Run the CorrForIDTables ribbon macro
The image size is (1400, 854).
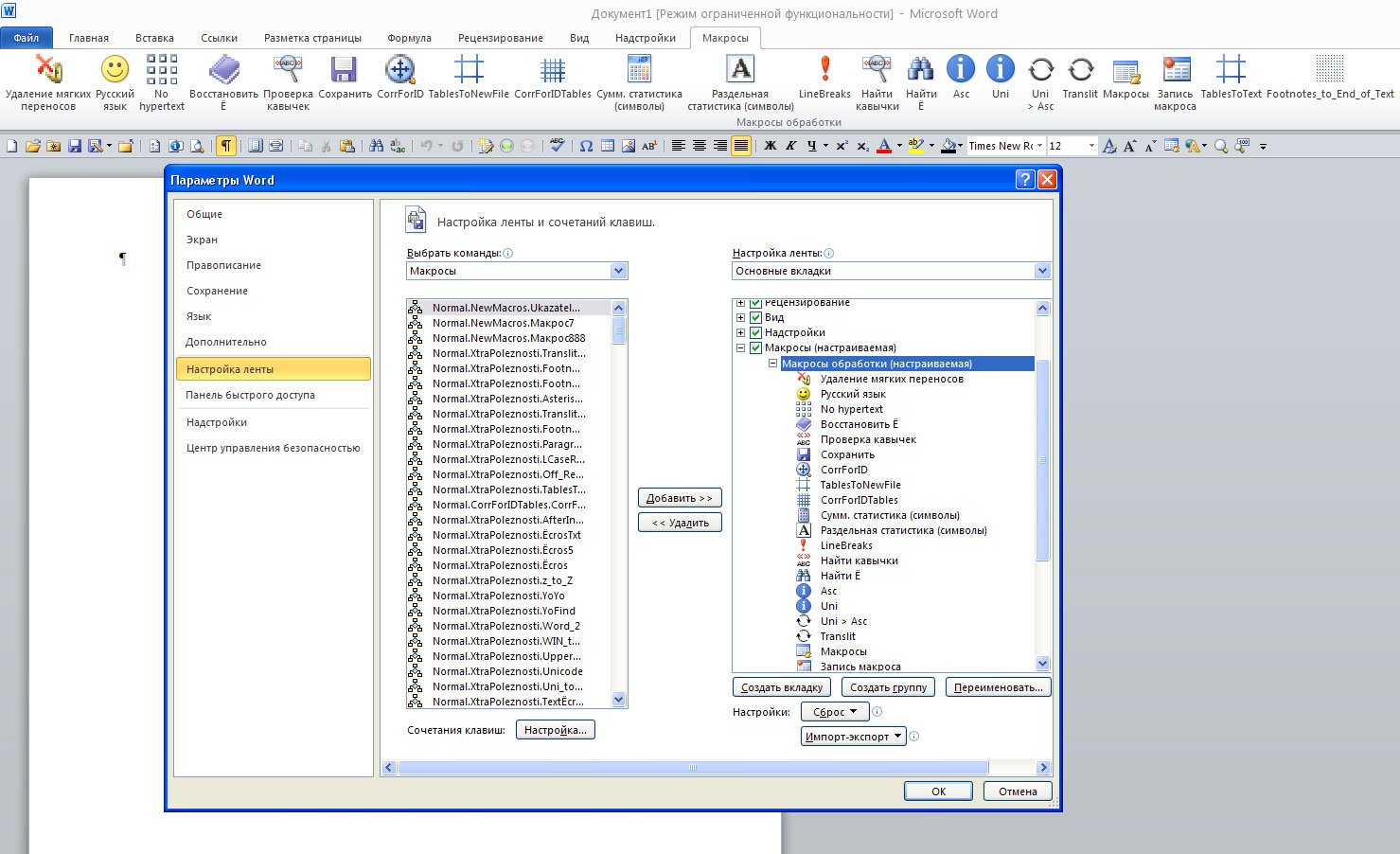tap(553, 77)
